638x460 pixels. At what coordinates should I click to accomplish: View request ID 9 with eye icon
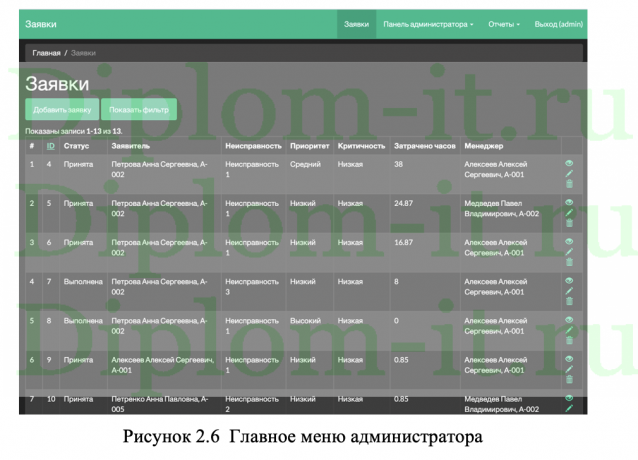tap(569, 359)
